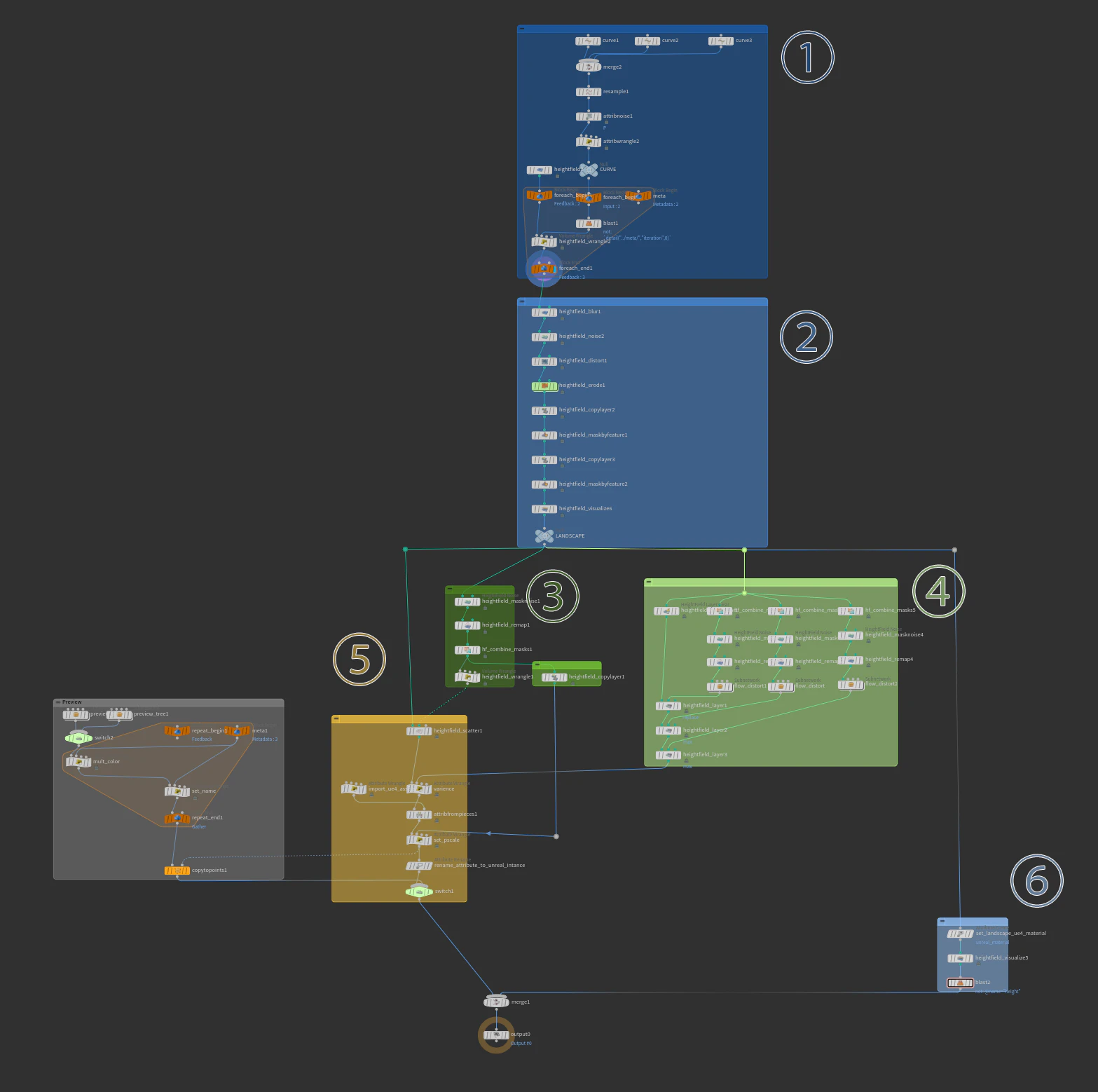Screen dimensions: 1098x1092
Task: Select the blast1 node
Action: coord(589,224)
